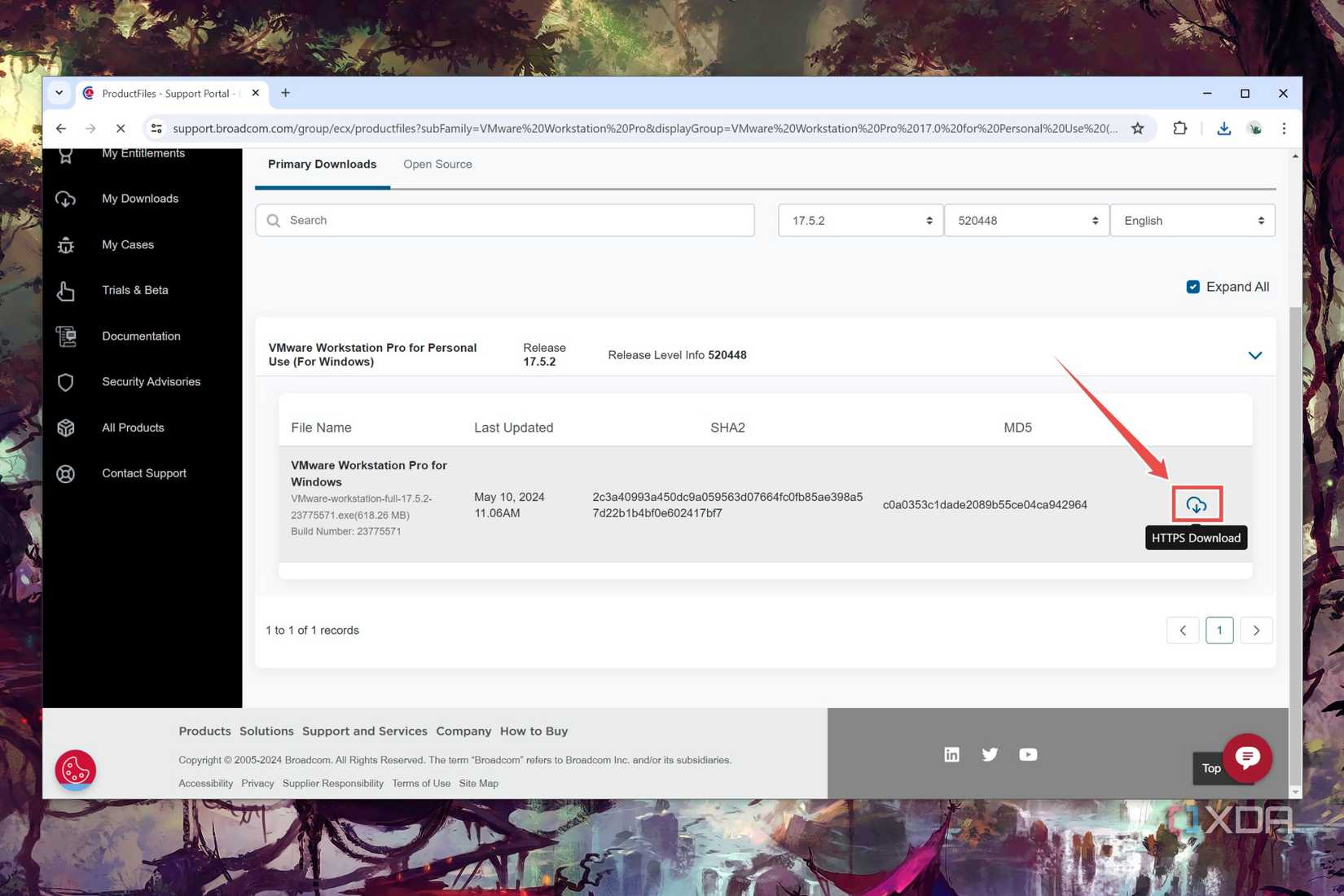Uncheck the Expand All checkbox
This screenshot has height=896, width=1344.
click(1192, 287)
